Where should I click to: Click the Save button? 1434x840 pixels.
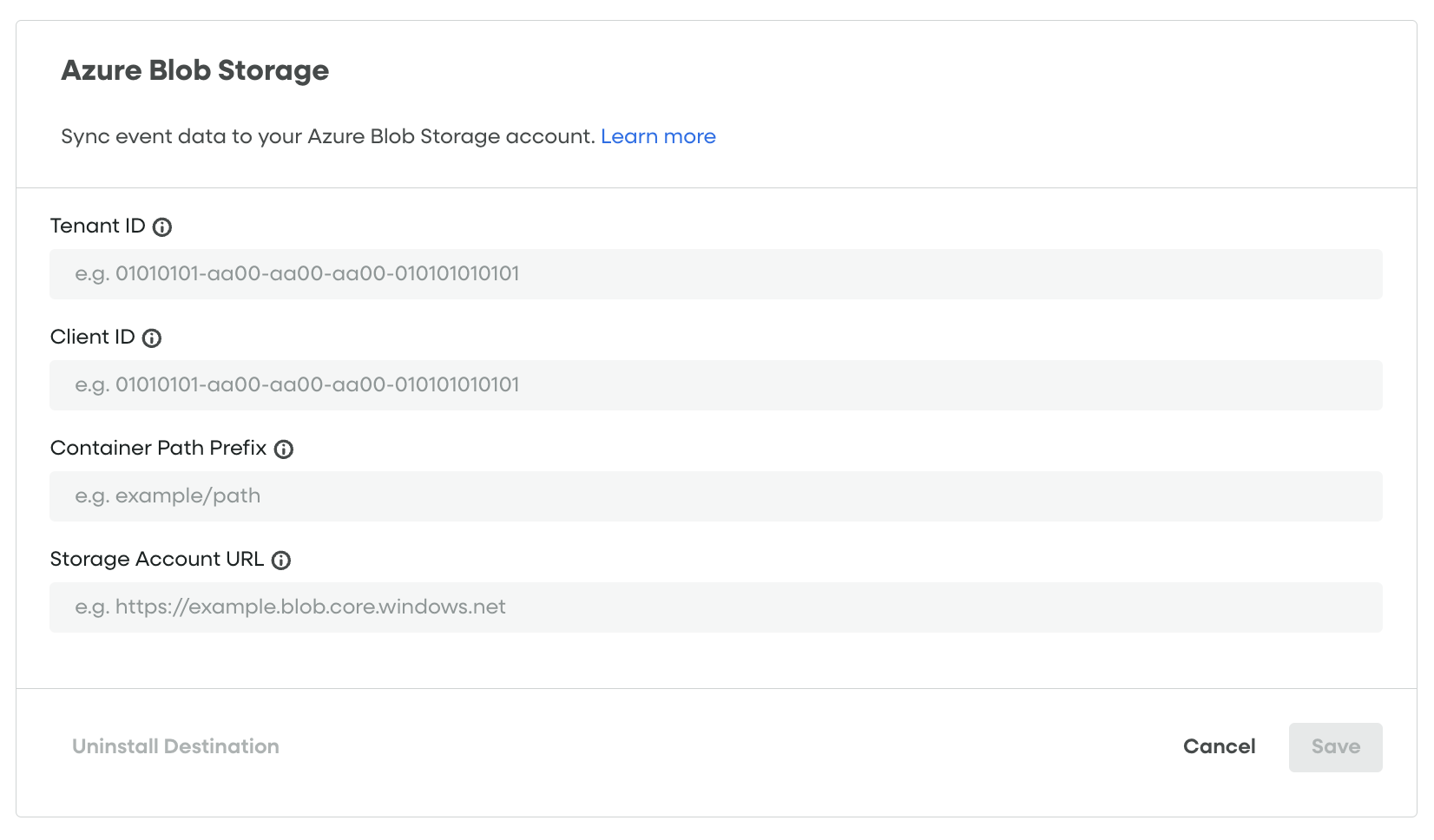pyautogui.click(x=1335, y=747)
